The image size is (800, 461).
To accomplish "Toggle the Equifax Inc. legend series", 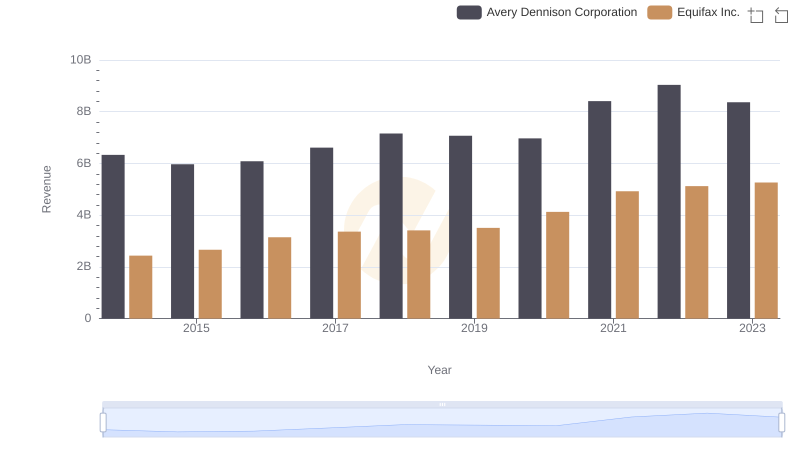I will click(x=693, y=12).
